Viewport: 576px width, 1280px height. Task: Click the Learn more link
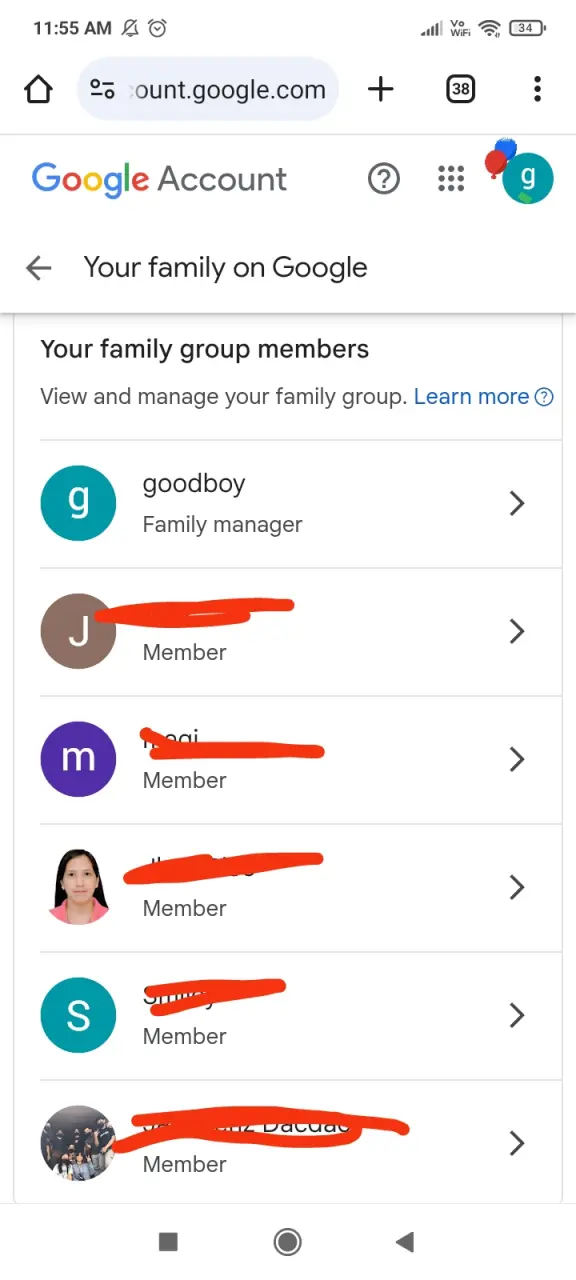471,396
